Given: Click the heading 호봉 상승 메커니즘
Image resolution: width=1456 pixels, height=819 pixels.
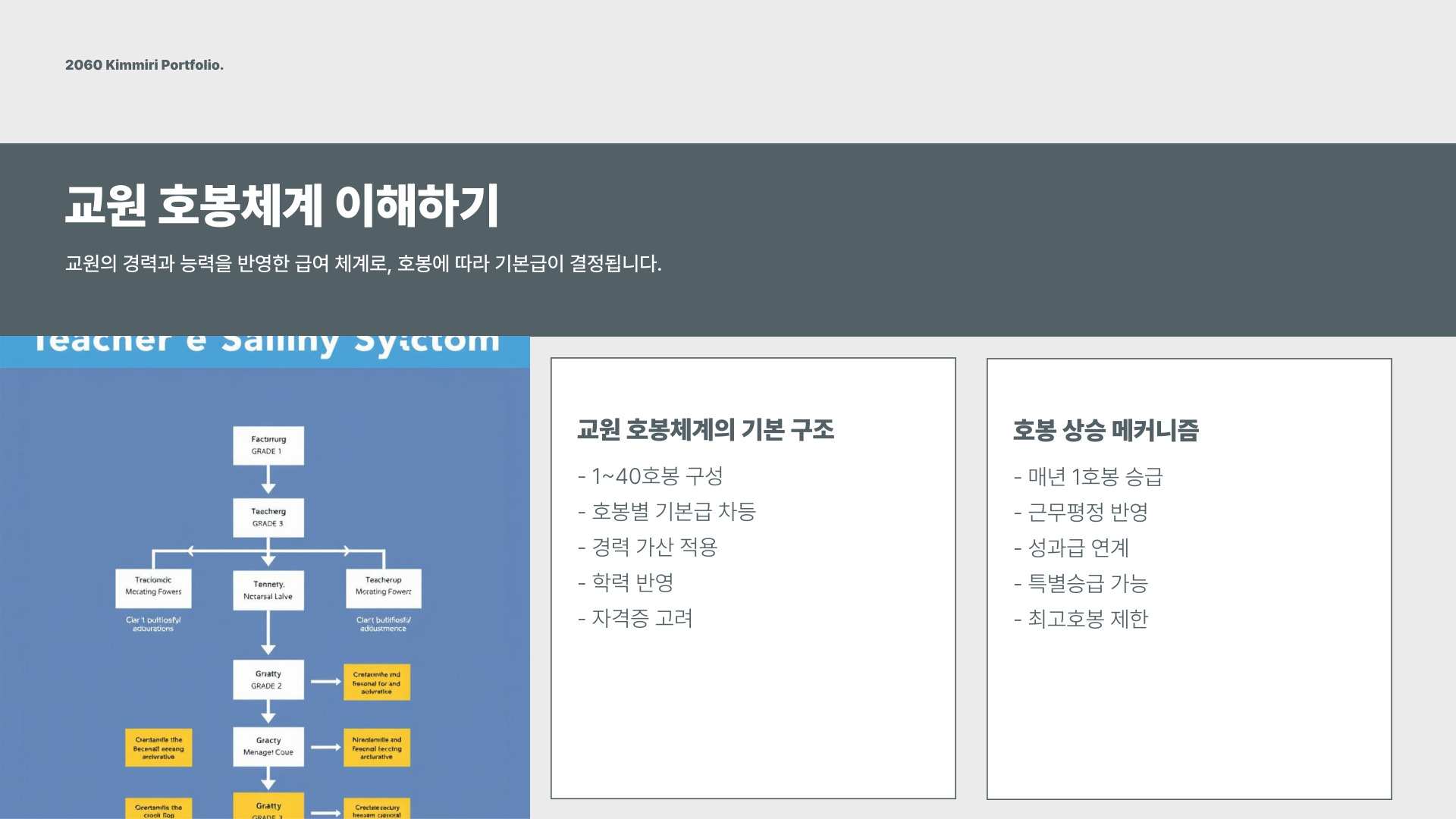Looking at the screenshot, I should pos(1106,431).
